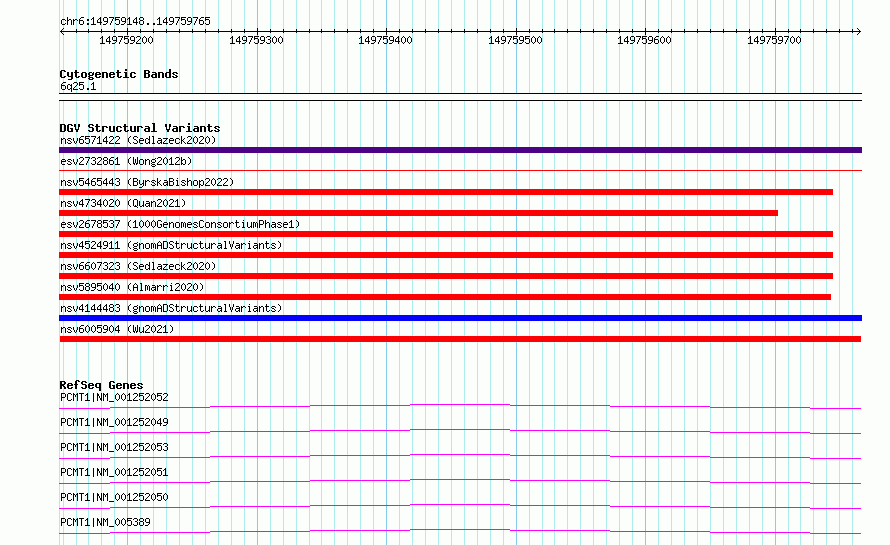Click ruler position 149759600

(644, 40)
